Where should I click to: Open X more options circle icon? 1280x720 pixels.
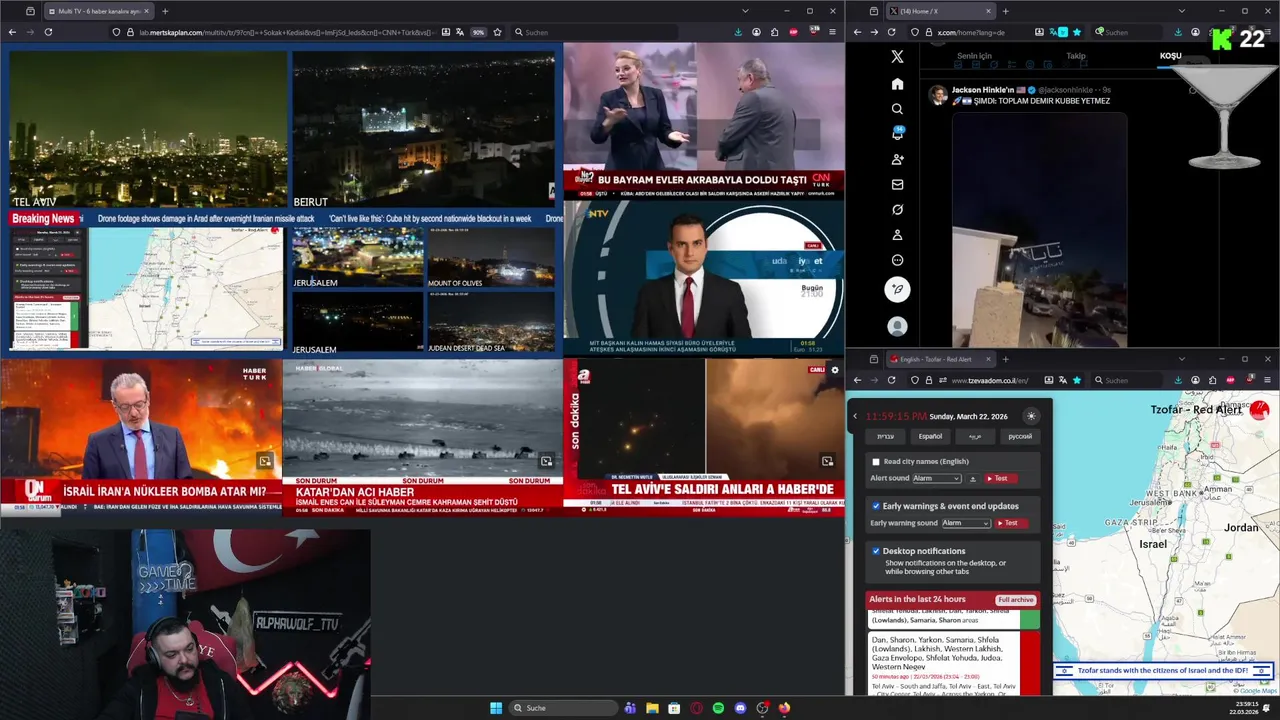897,260
